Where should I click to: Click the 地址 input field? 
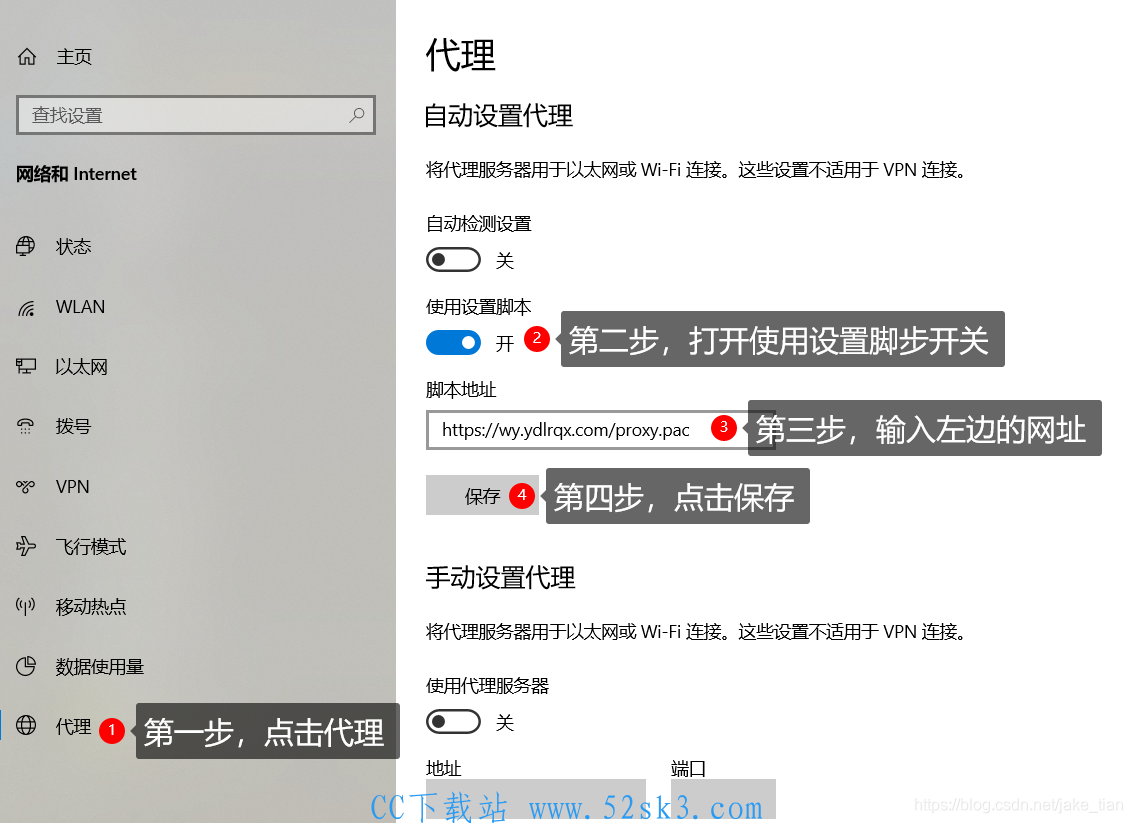tap(536, 798)
